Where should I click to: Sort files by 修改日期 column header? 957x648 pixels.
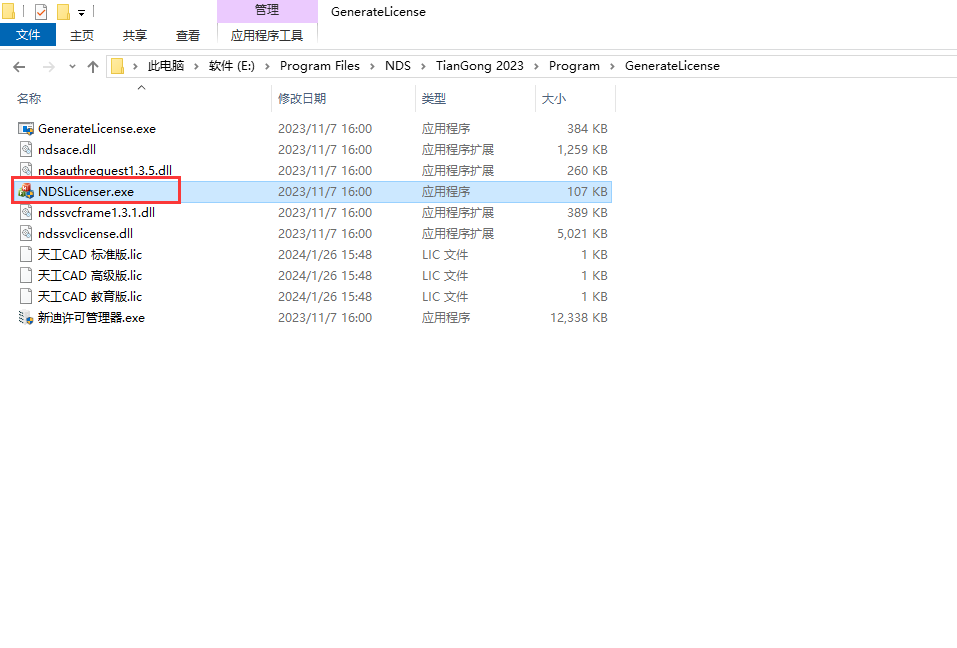click(302, 99)
